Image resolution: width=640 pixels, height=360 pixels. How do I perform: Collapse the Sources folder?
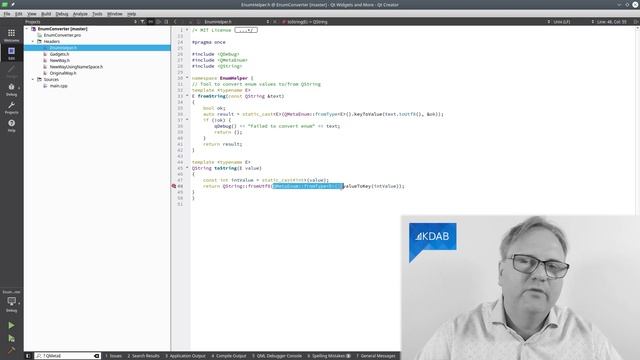[x=33, y=80]
